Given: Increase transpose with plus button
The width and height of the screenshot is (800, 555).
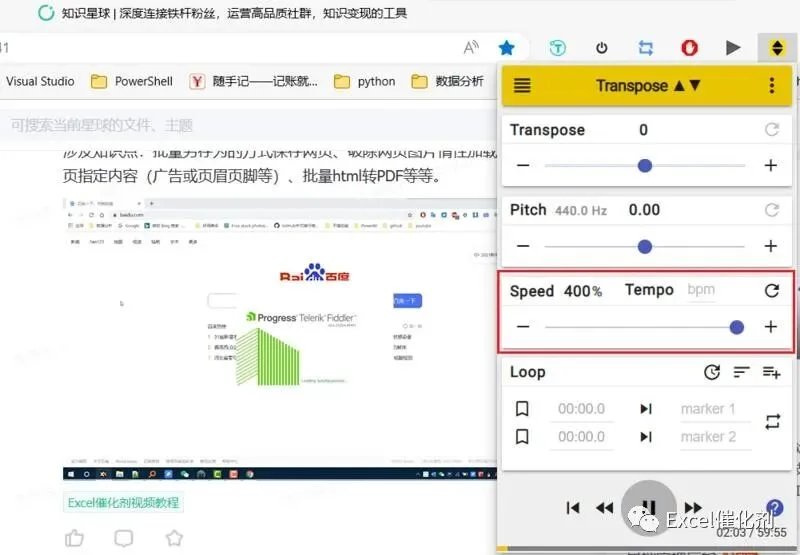Looking at the screenshot, I should 771,165.
